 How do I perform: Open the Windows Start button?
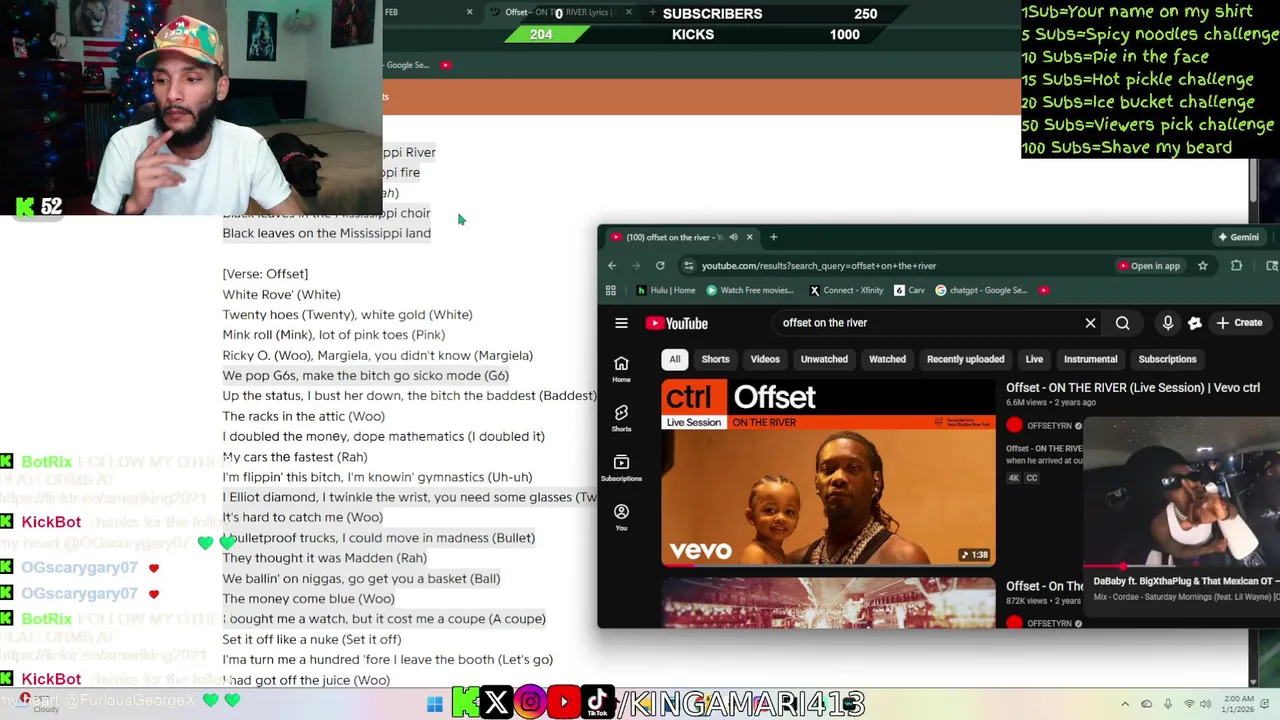(434, 704)
